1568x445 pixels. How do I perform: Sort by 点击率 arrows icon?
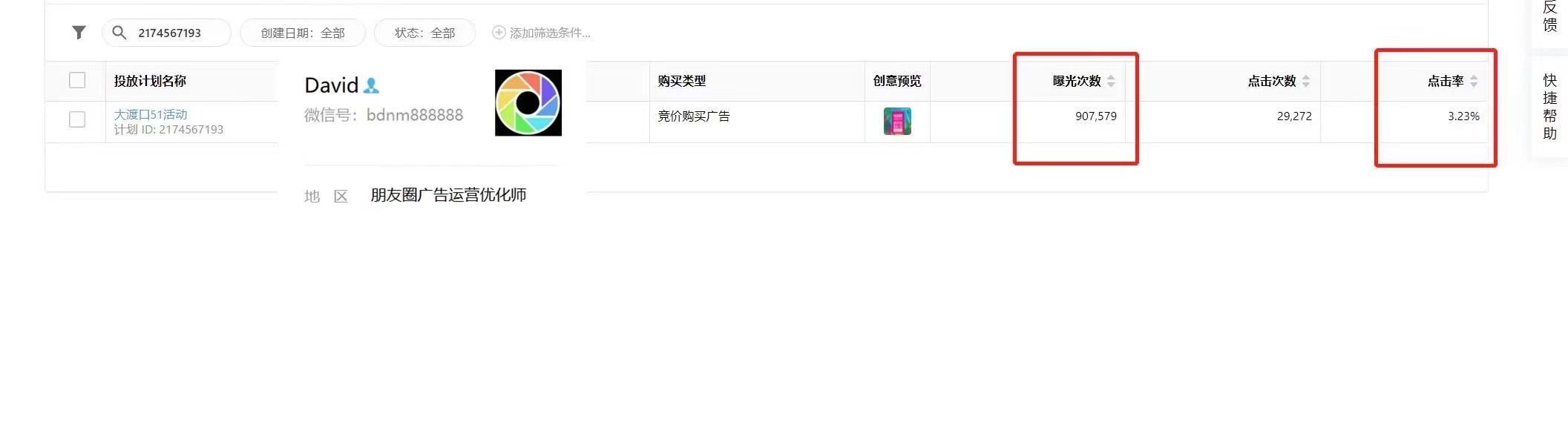pyautogui.click(x=1474, y=81)
